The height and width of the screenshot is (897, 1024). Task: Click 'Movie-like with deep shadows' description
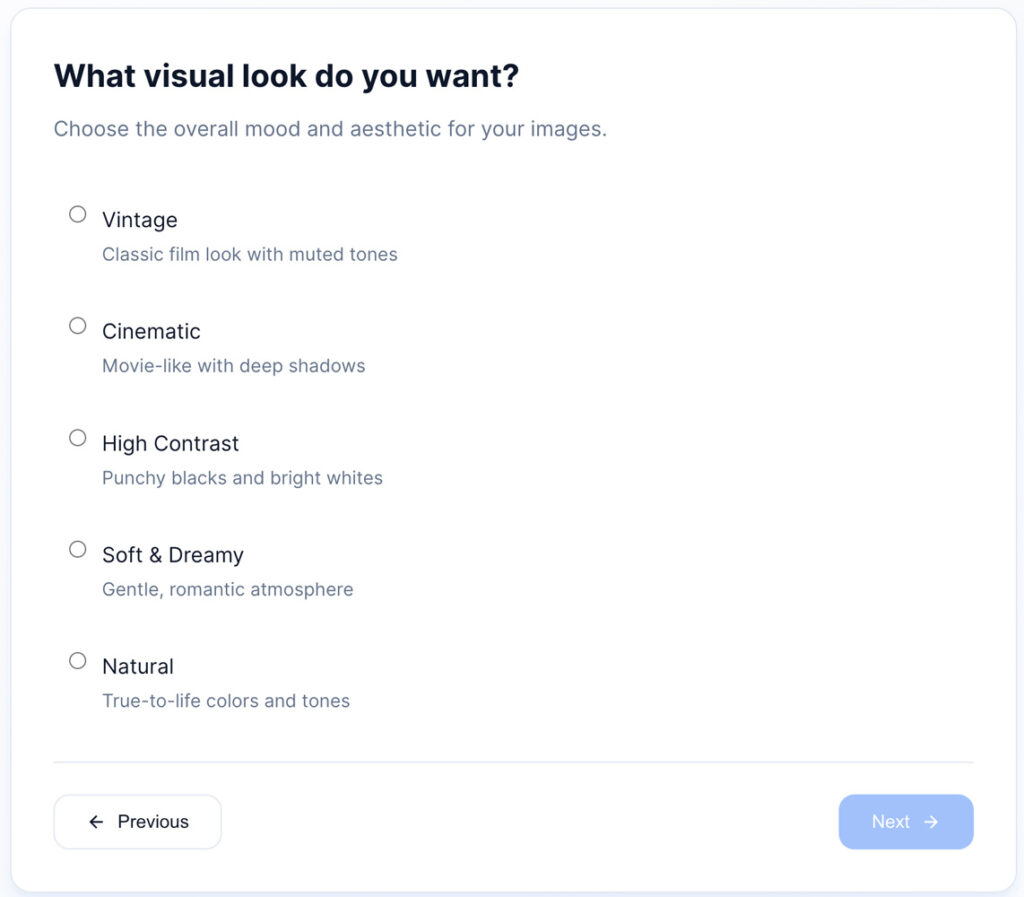234,366
